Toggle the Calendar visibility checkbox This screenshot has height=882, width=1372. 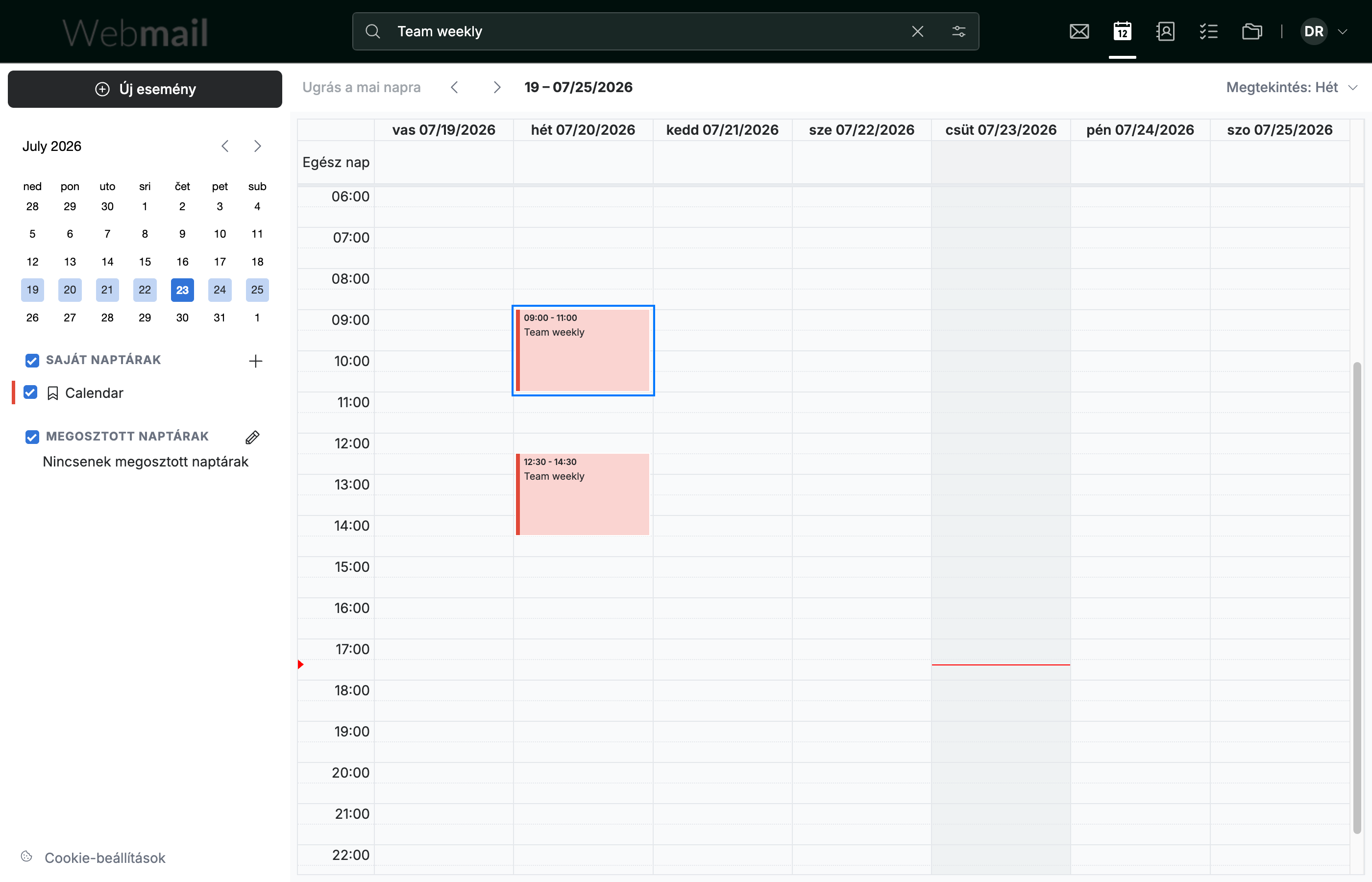tap(30, 392)
